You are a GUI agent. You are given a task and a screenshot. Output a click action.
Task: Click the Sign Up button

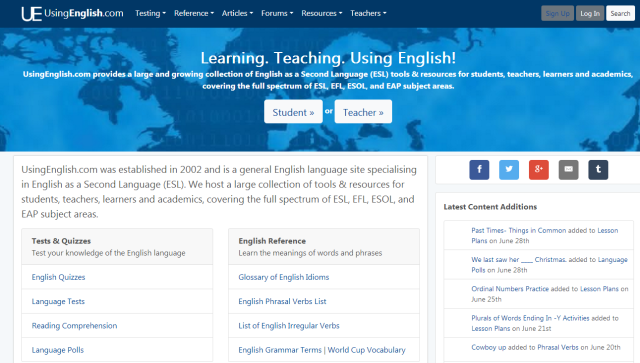(558, 13)
